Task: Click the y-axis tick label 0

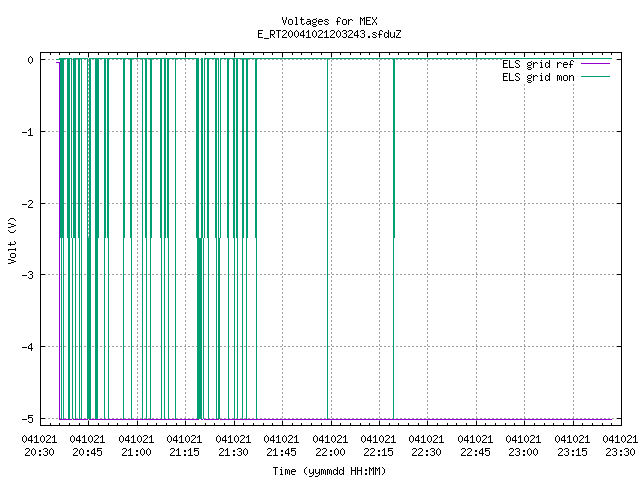Action: click(x=31, y=60)
